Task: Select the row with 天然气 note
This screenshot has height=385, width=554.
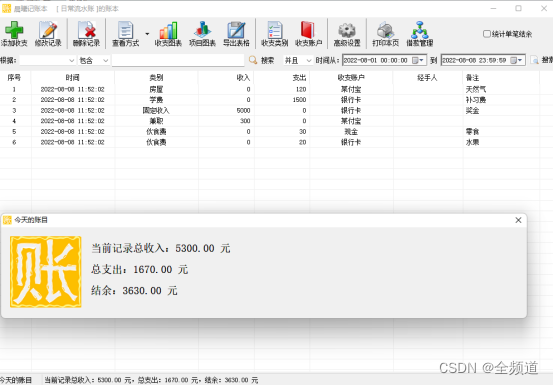Action: [x=270, y=89]
